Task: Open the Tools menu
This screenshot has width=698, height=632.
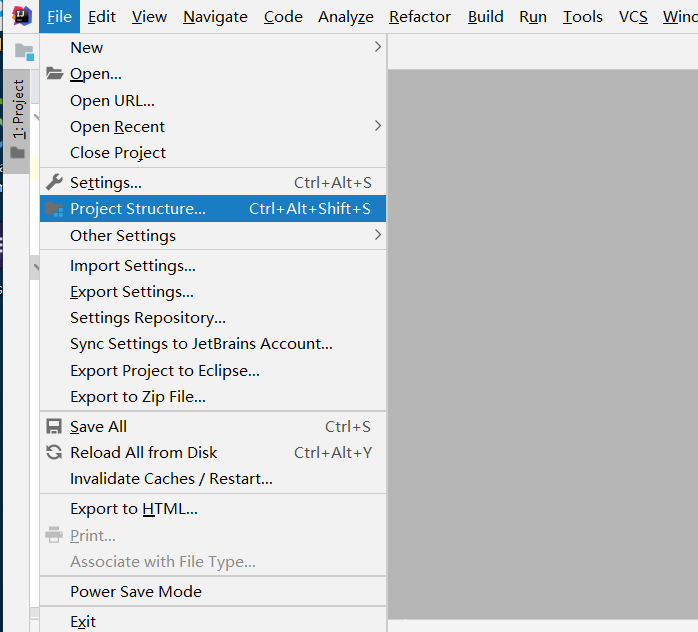Action: pyautogui.click(x=583, y=16)
